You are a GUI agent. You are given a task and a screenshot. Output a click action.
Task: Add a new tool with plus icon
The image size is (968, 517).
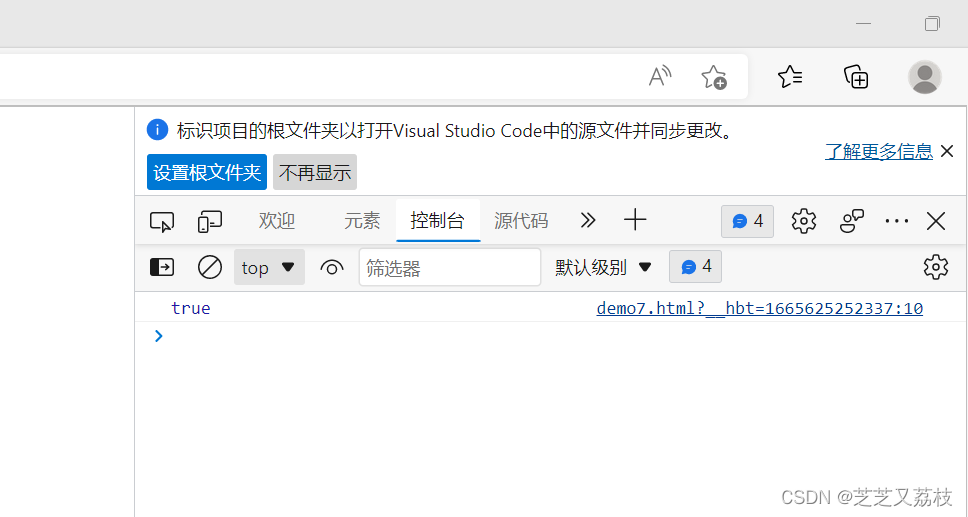click(x=635, y=220)
